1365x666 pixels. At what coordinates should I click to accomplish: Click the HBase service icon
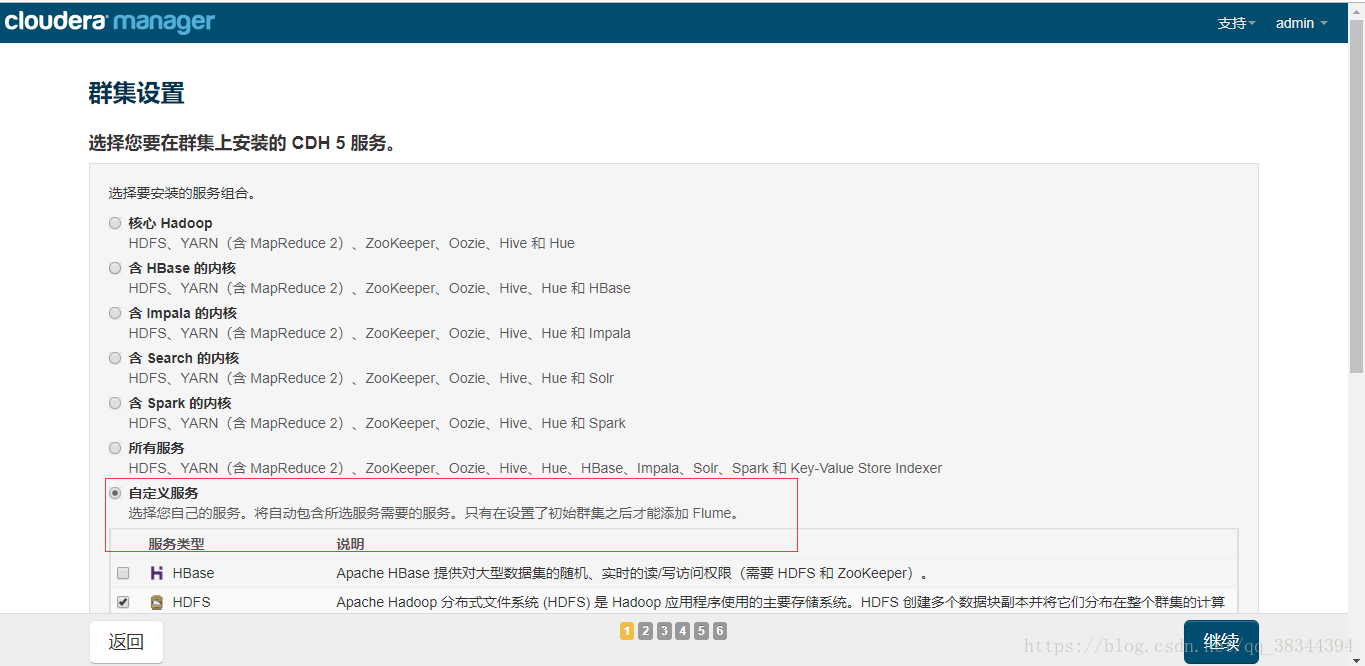pyautogui.click(x=156, y=573)
